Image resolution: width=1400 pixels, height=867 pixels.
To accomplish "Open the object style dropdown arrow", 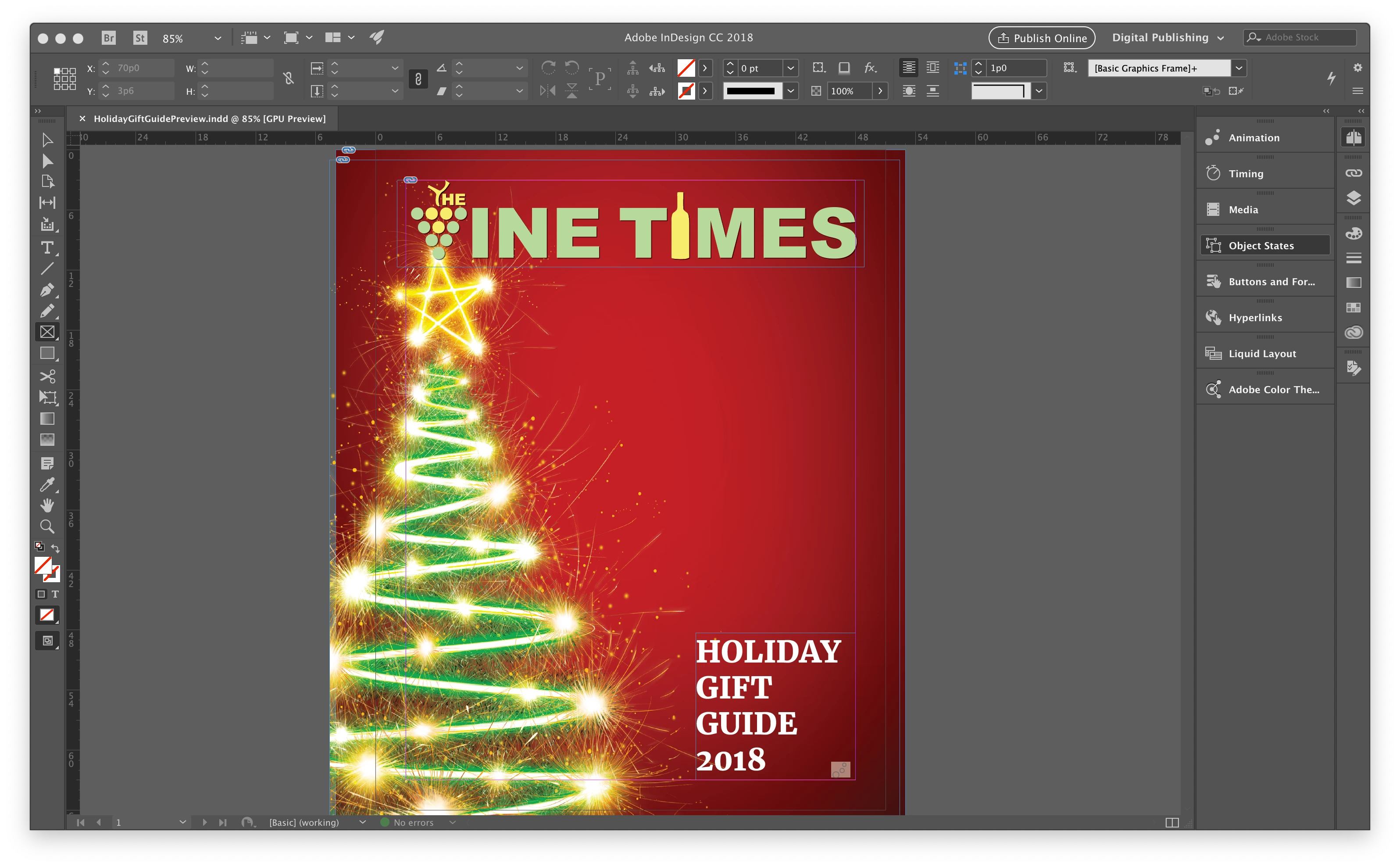I will pos(1239,68).
